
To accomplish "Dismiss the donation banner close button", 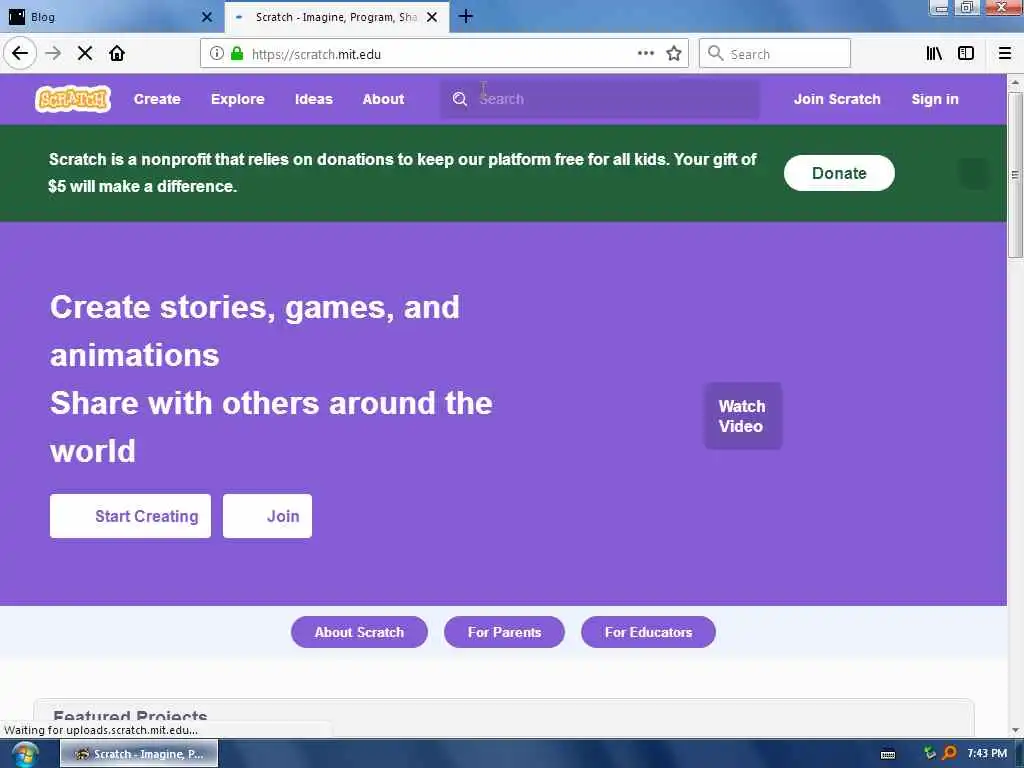I will coord(974,173).
